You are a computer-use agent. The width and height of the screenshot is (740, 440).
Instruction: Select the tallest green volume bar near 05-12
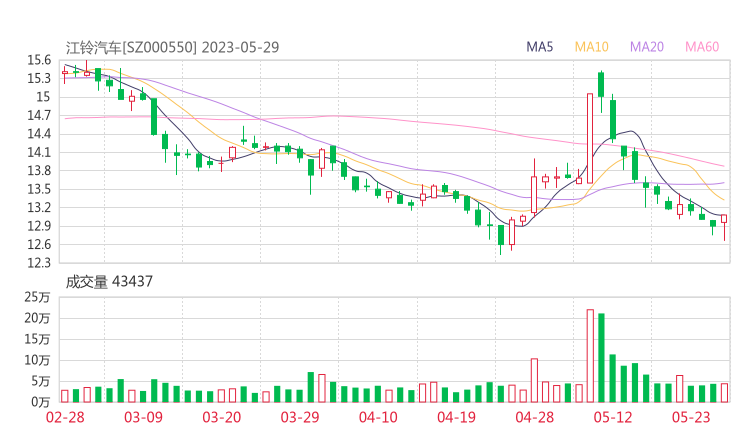(x=601, y=358)
